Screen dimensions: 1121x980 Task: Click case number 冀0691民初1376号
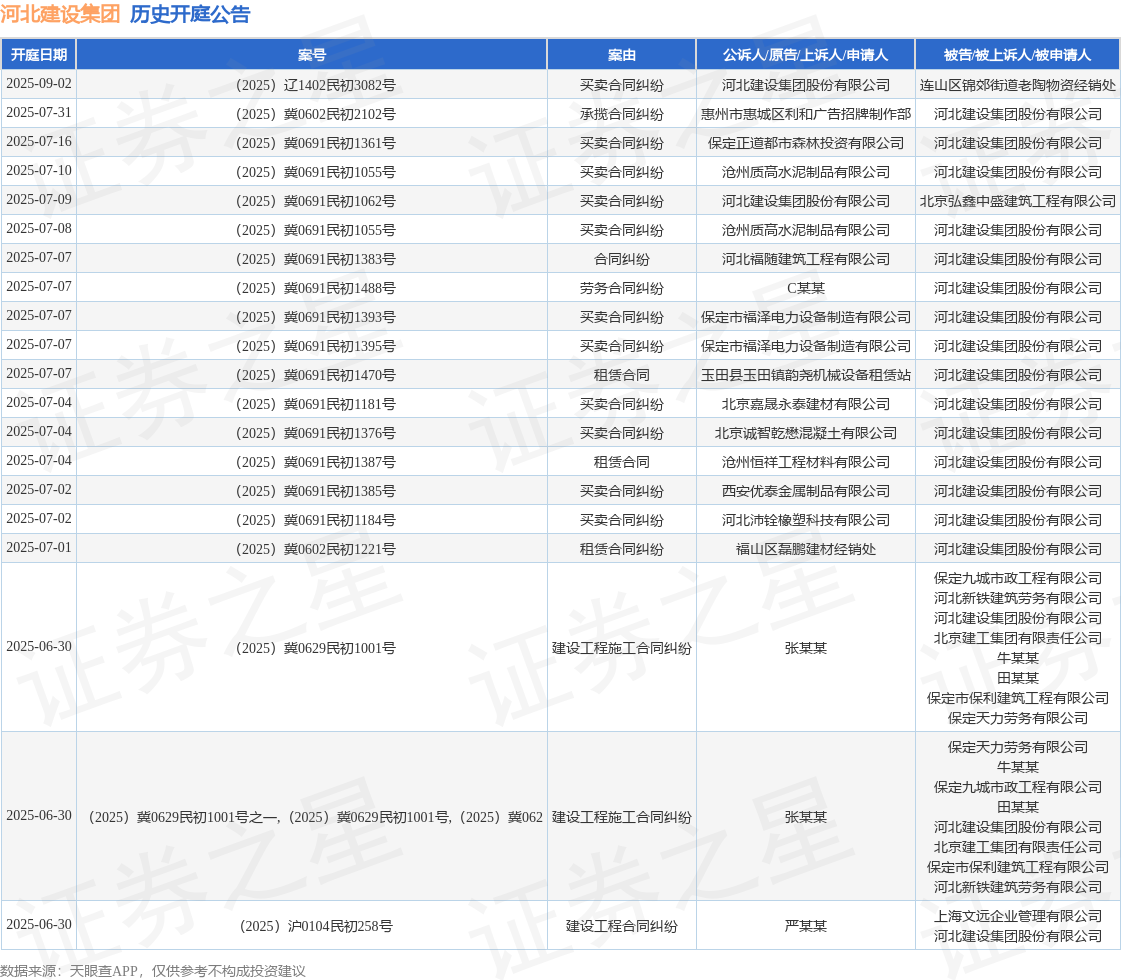point(315,432)
